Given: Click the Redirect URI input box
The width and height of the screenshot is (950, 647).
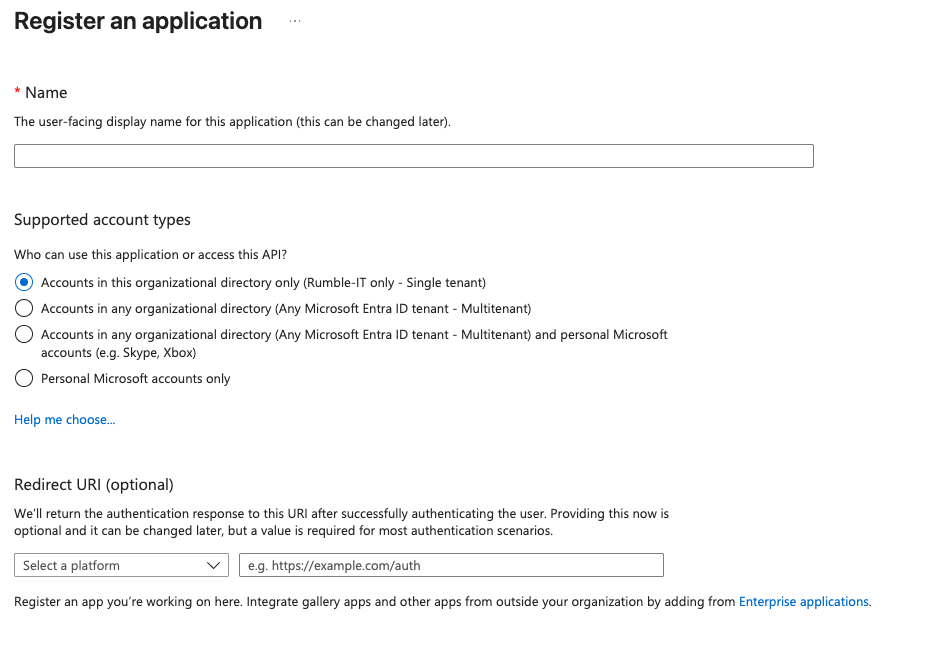Looking at the screenshot, I should pos(452,565).
